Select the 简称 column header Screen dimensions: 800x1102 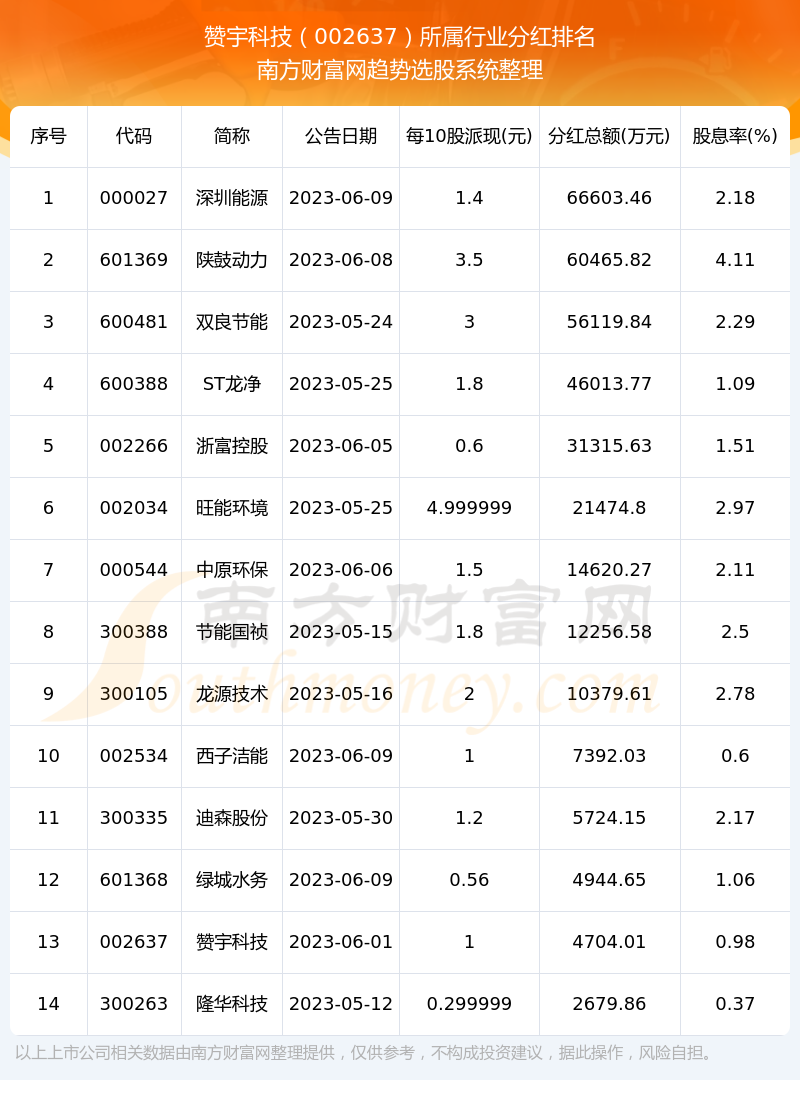tap(232, 136)
